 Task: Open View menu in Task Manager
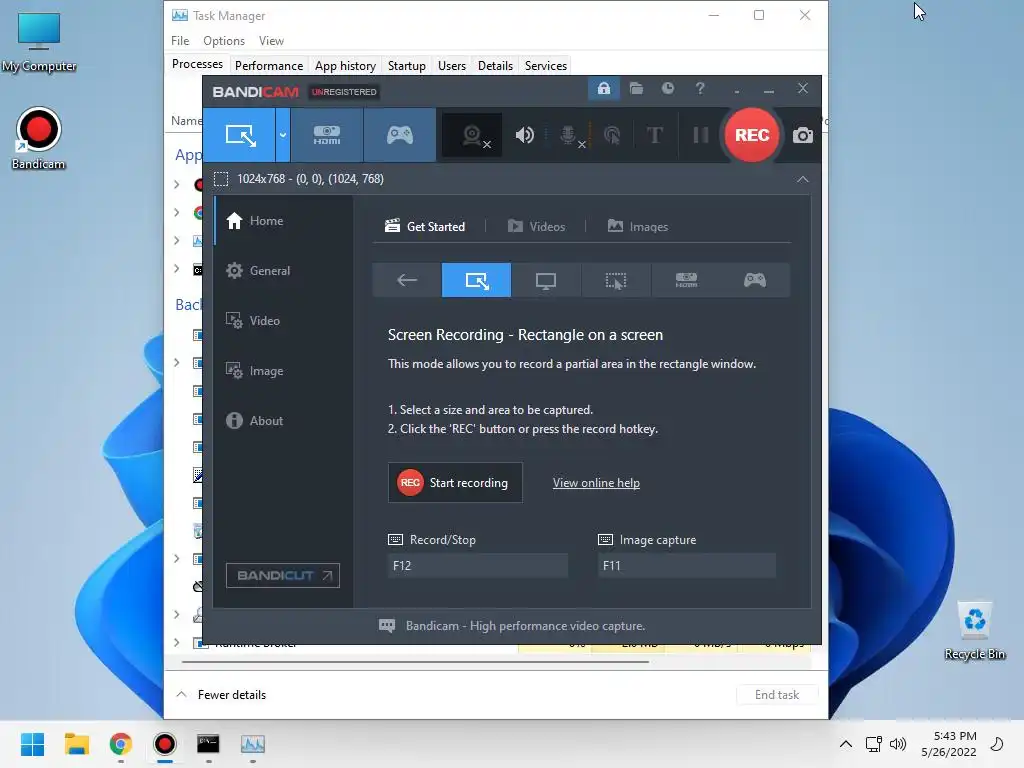(271, 40)
